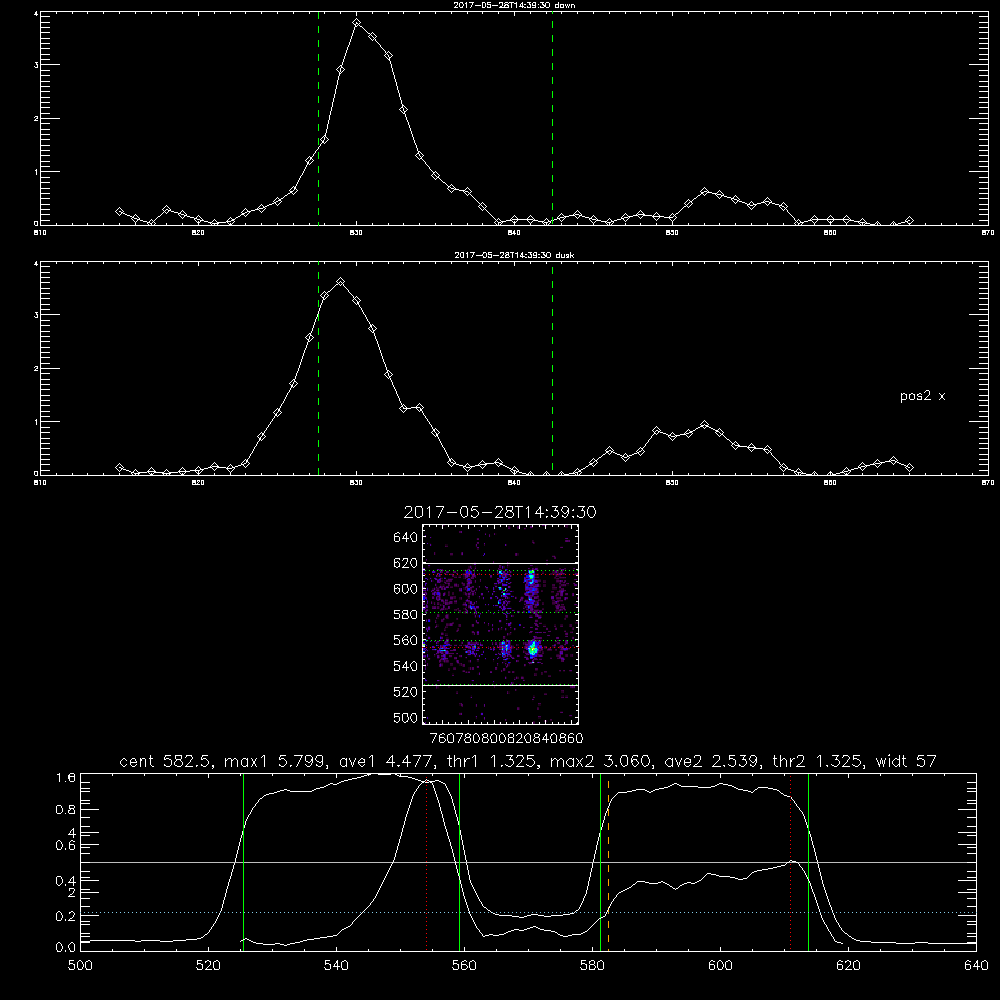Click 'cent 582.5' in the stats line

point(166,761)
